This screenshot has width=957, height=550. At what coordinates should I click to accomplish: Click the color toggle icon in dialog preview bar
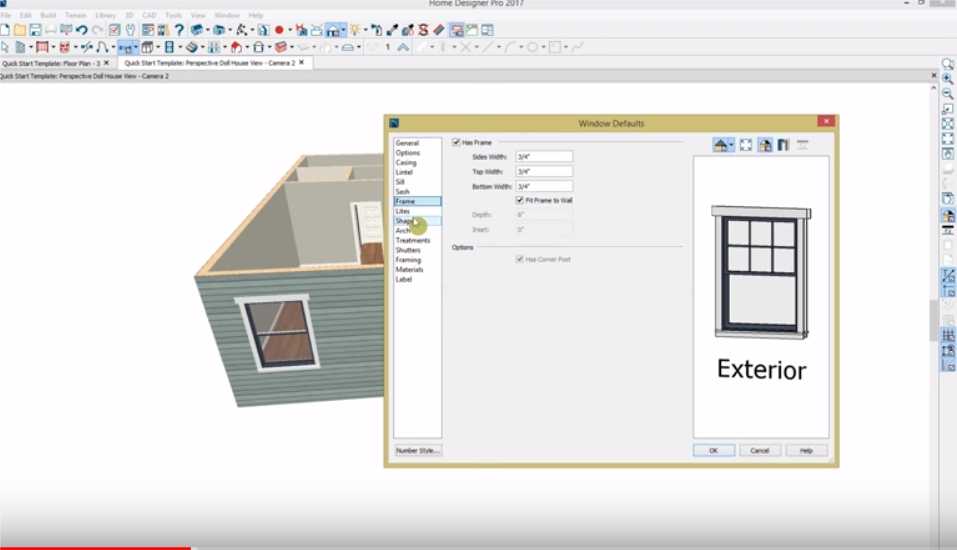point(765,145)
